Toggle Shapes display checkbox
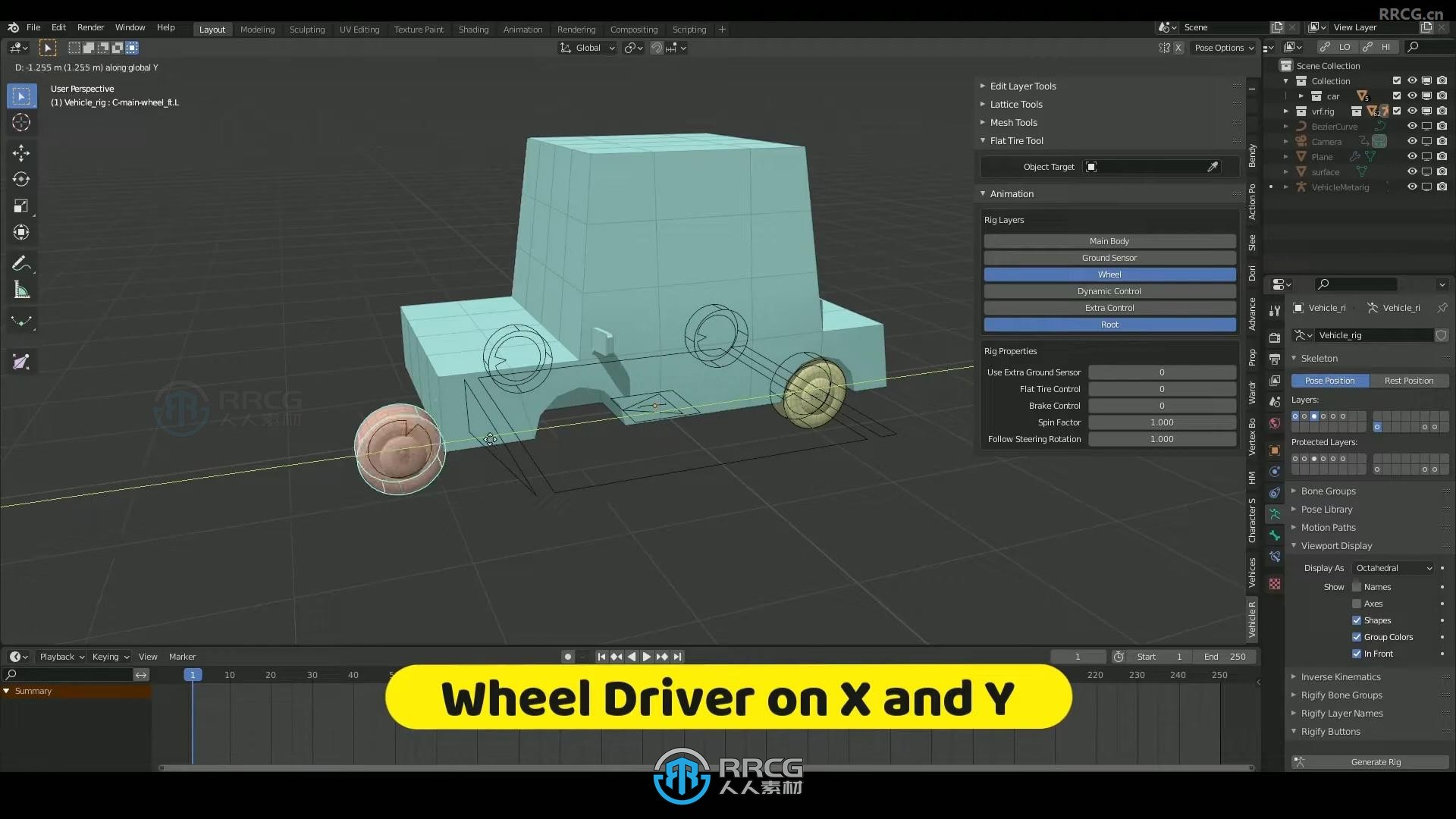This screenshot has height=819, width=1456. coord(1358,619)
